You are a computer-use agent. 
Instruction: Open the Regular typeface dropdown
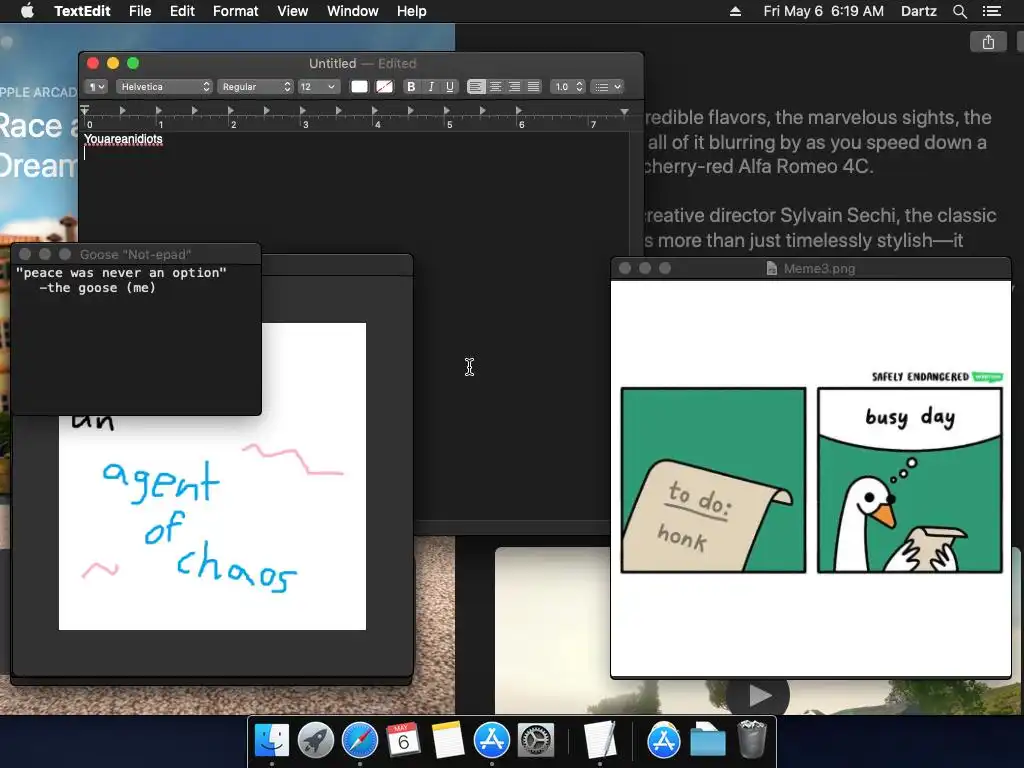click(x=255, y=87)
